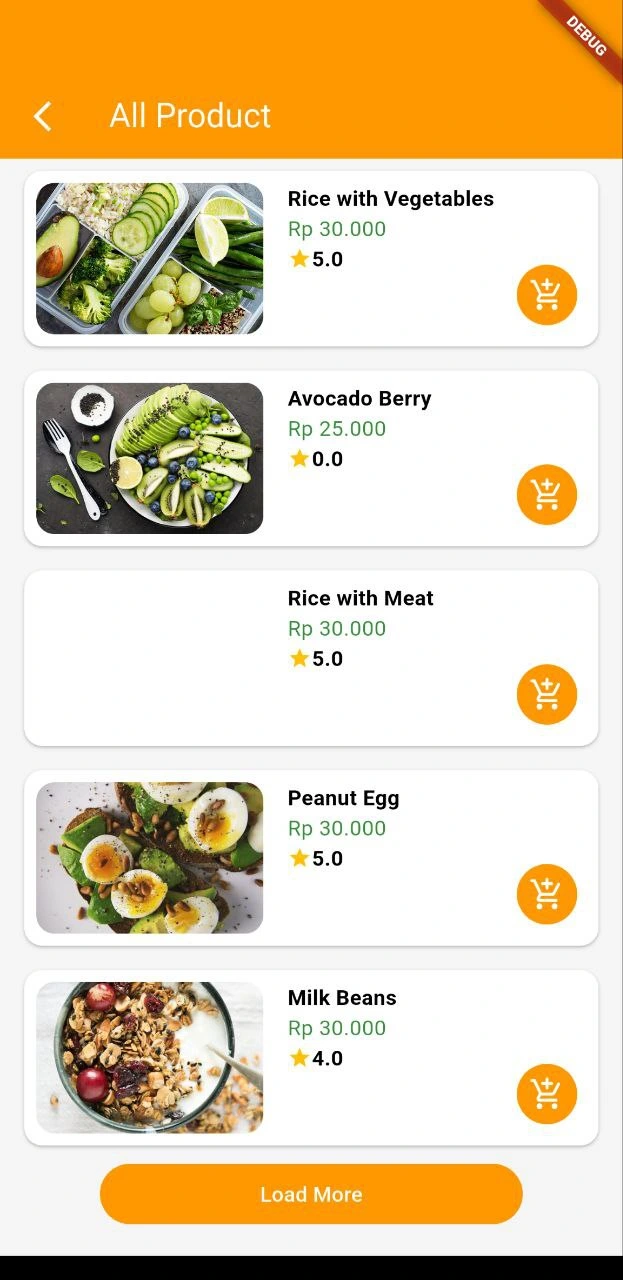Screen dimensions: 623x1280
Task: Click the All Product header title
Action: click(190, 116)
